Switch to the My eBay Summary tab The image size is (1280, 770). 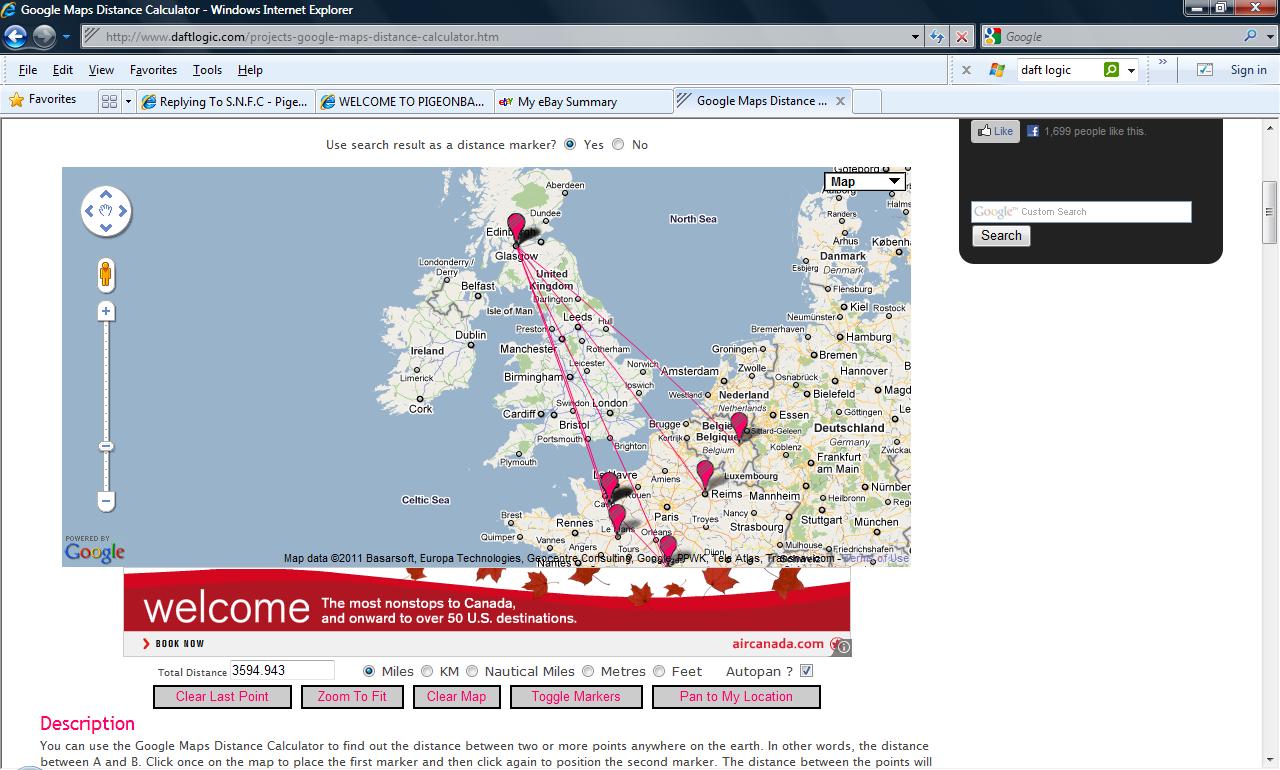point(567,101)
